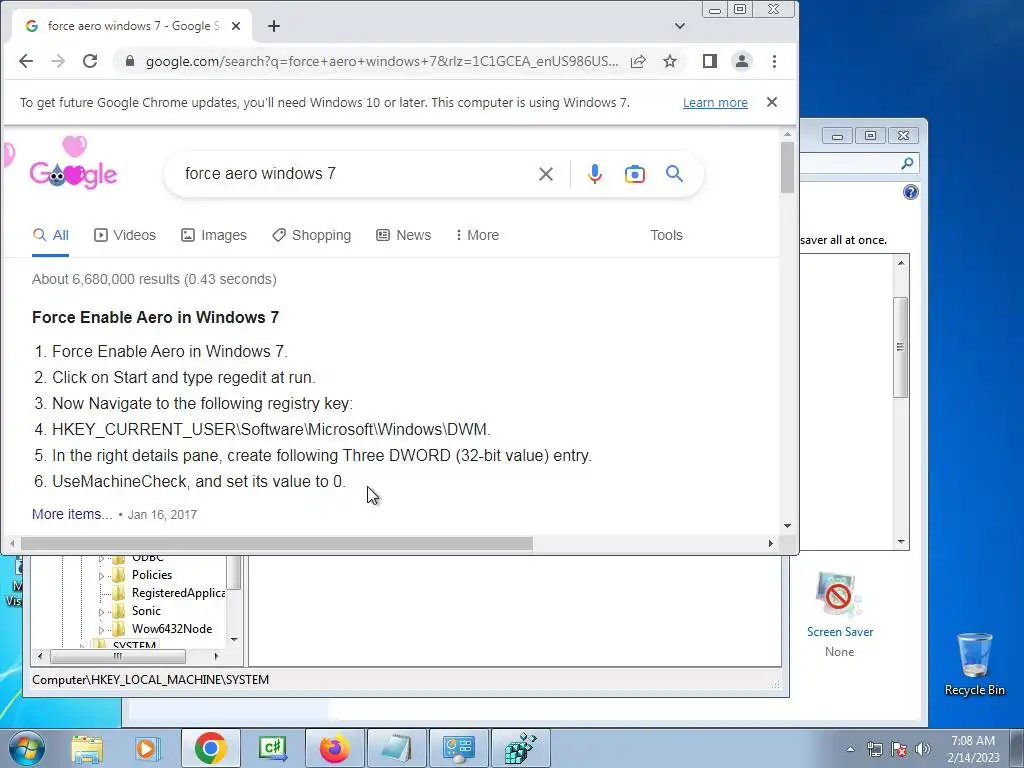Open a new Chrome tab
The width and height of the screenshot is (1024, 768).
(x=274, y=26)
